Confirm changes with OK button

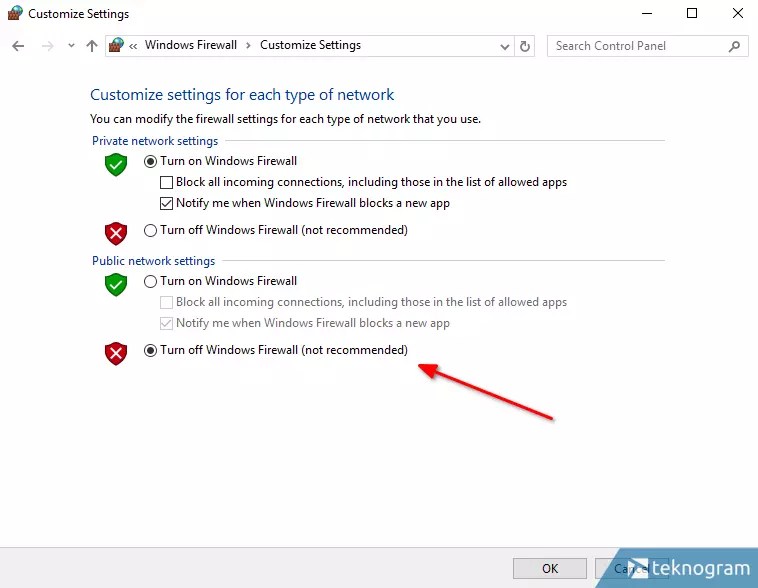(x=550, y=568)
